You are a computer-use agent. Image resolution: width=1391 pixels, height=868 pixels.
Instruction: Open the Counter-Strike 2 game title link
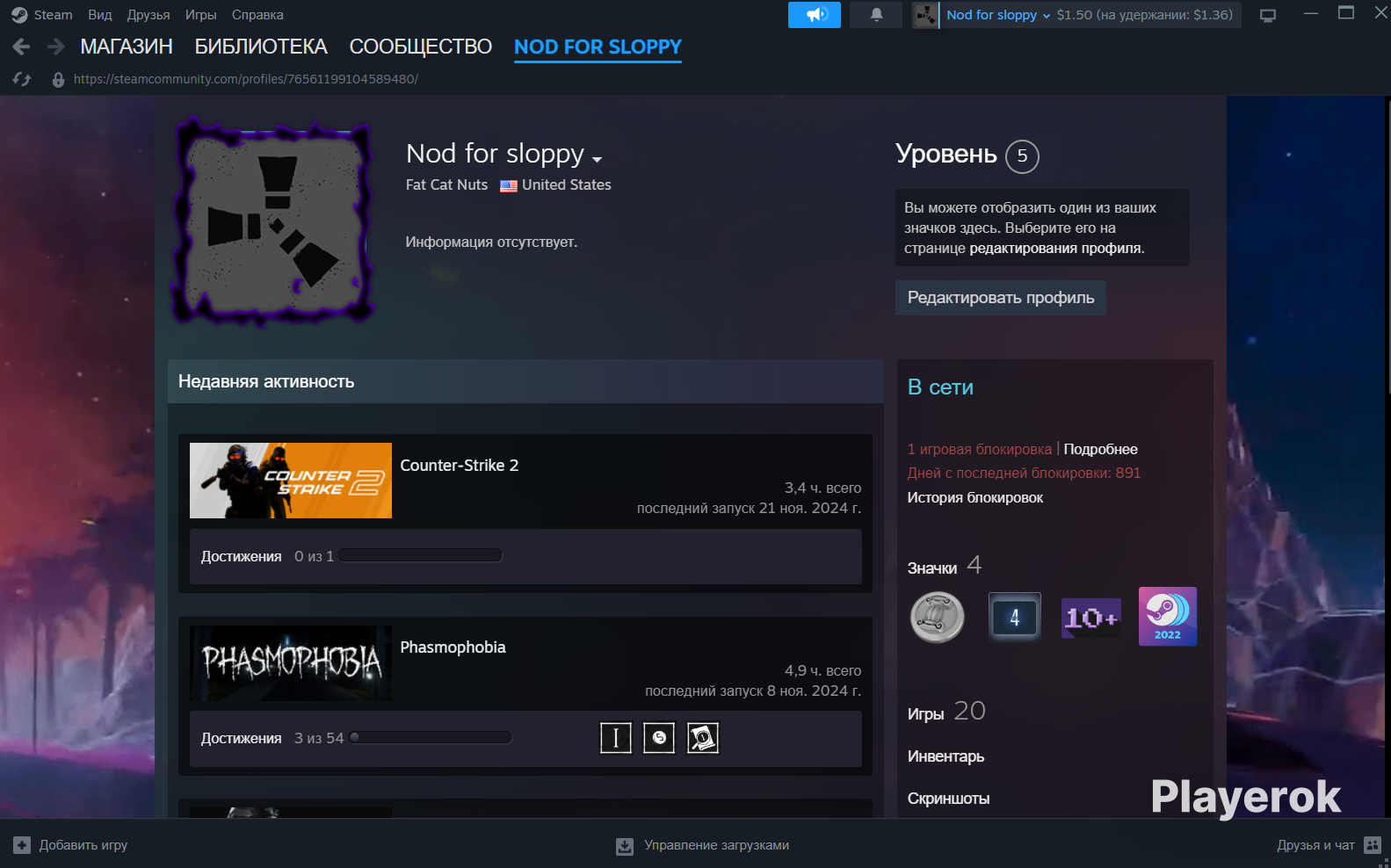(460, 466)
